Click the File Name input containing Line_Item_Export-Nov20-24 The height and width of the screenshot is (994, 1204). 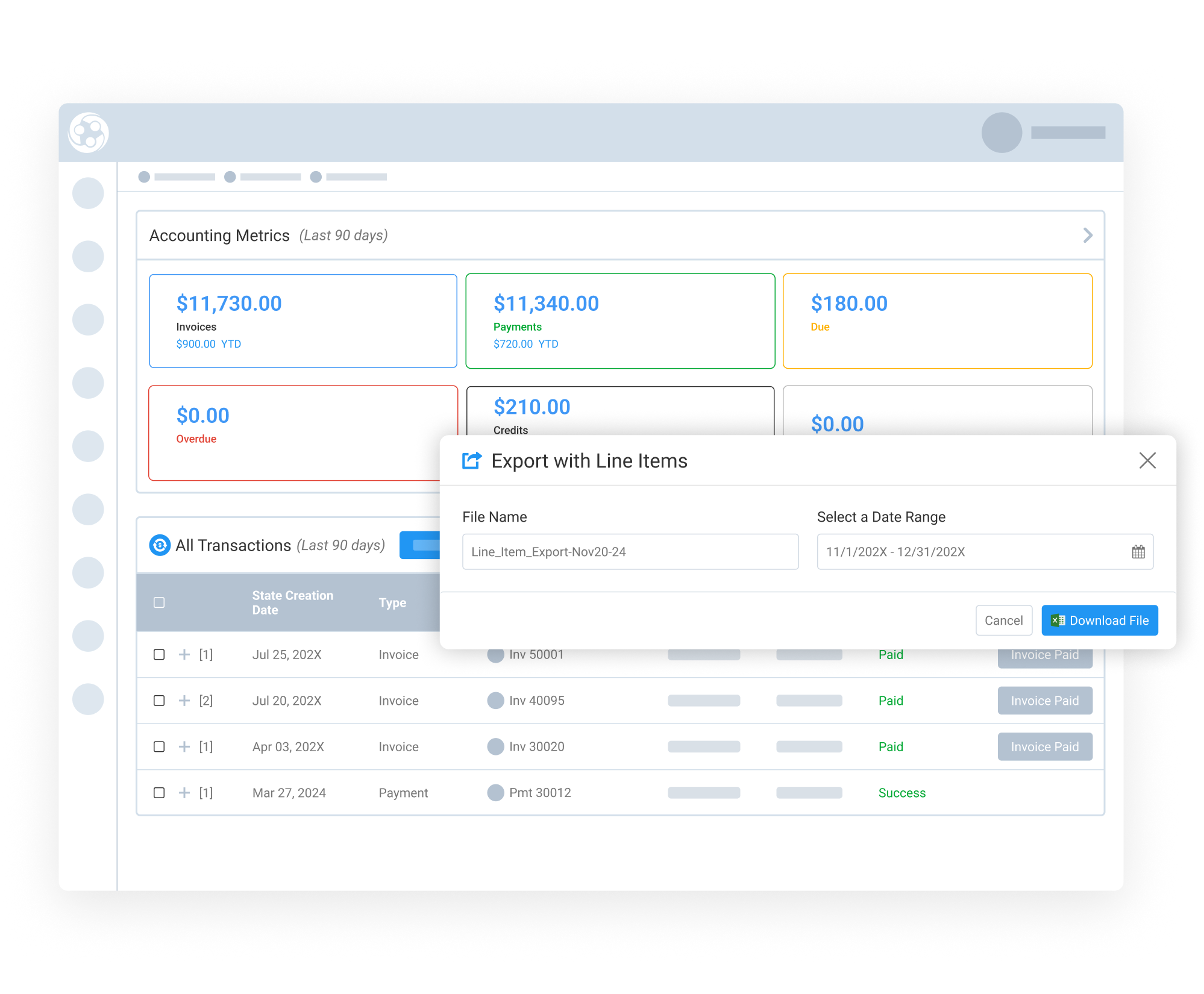(x=630, y=551)
